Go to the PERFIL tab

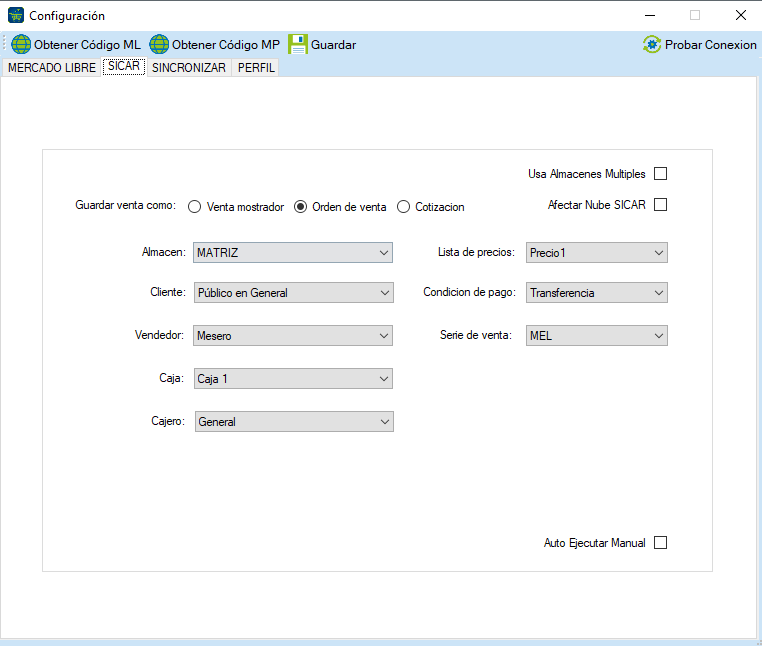point(256,68)
